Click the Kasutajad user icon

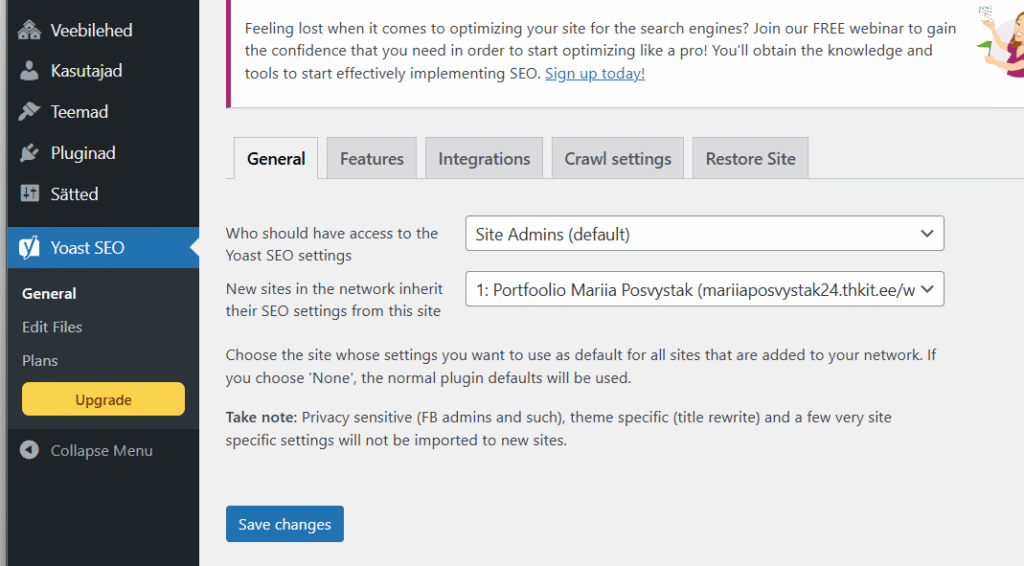tap(29, 71)
